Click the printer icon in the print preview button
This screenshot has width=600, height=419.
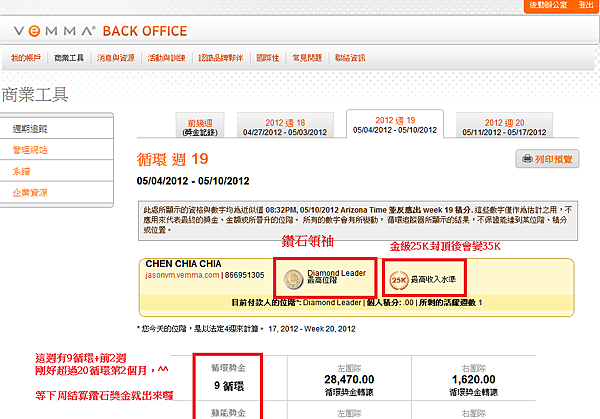[x=527, y=158]
